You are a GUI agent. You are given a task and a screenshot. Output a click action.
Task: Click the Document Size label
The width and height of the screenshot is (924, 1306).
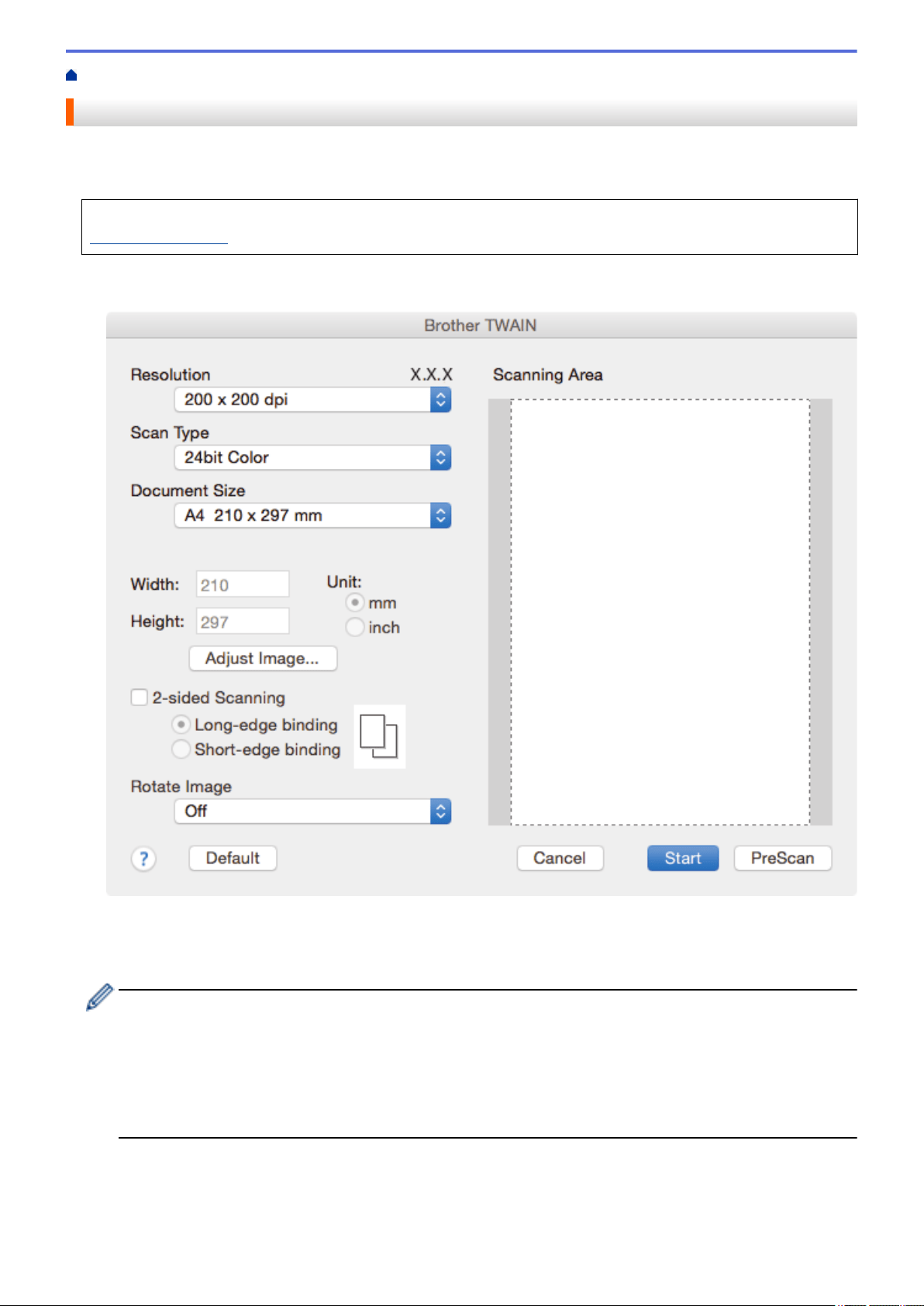click(188, 491)
